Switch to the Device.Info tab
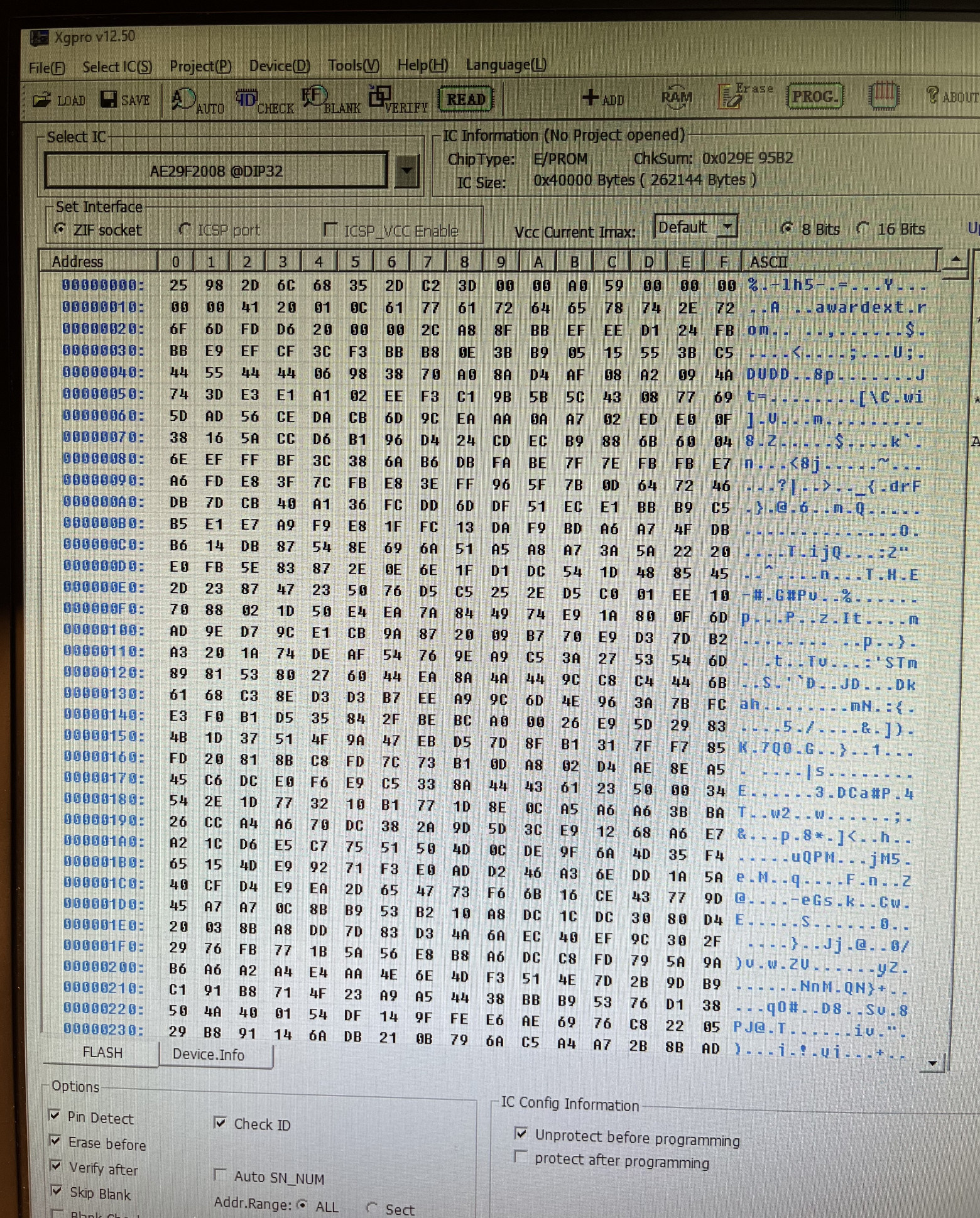This screenshot has width=980, height=1218. pos(209,1055)
